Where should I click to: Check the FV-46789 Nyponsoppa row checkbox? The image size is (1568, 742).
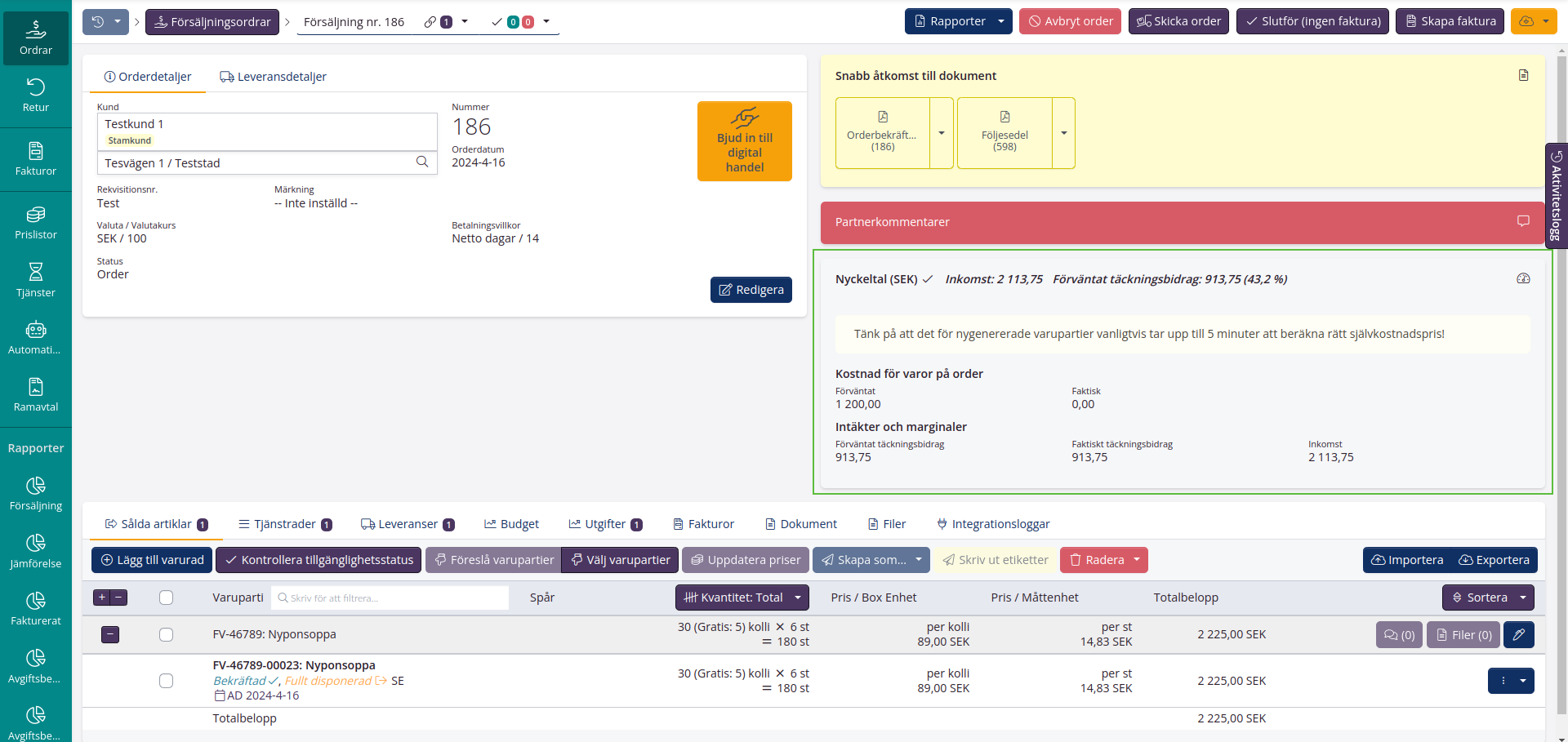166,634
